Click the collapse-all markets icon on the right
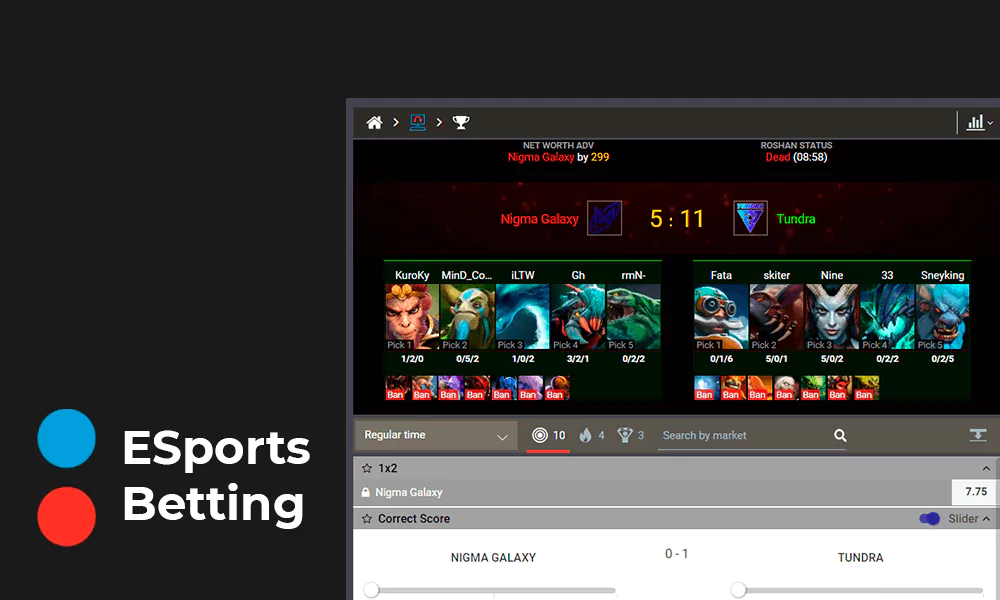 (x=977, y=435)
